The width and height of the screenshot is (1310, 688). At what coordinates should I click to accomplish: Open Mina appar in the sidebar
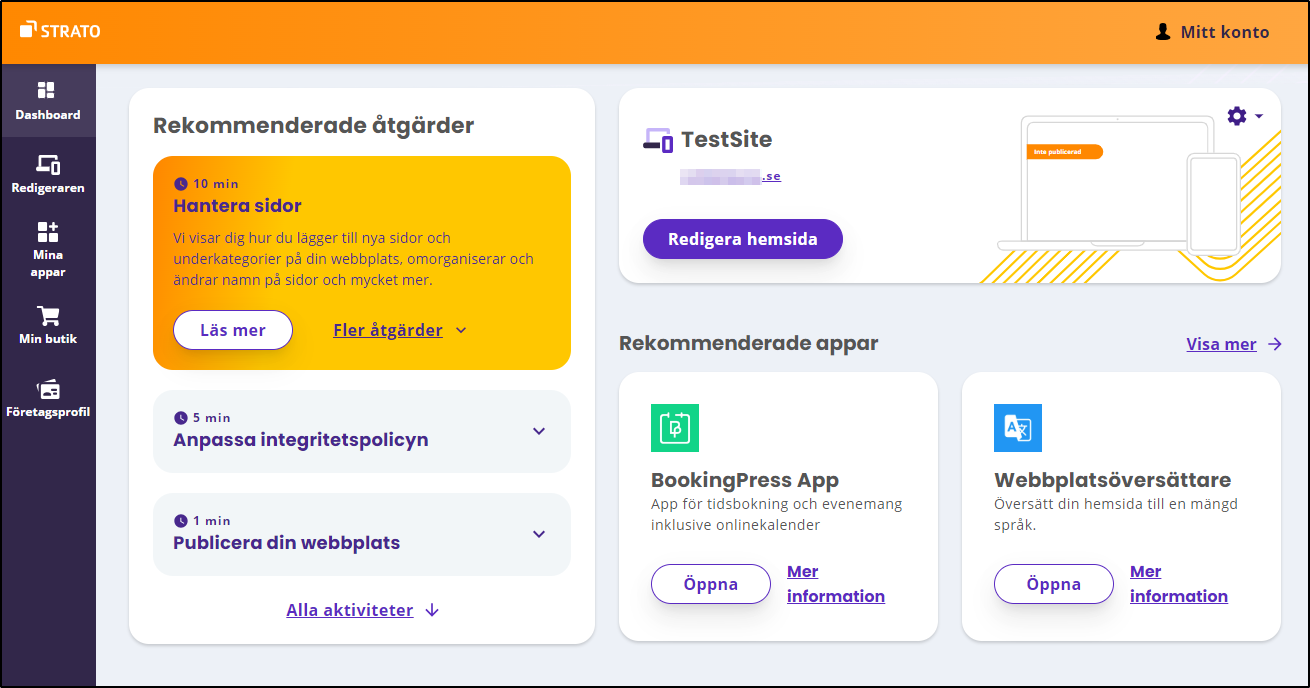(48, 249)
